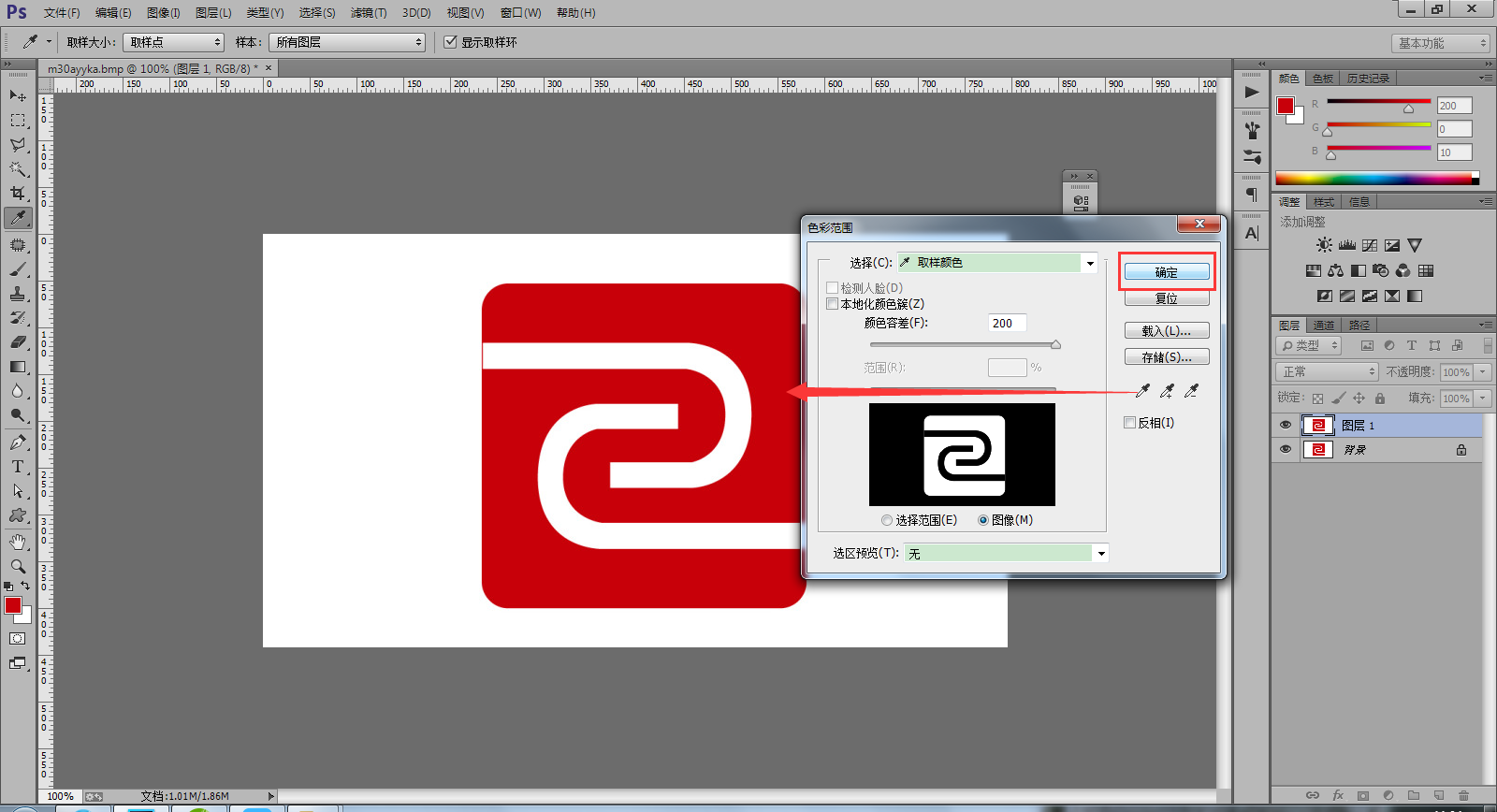1497x812 pixels.
Task: Click the Brightness/Contrast adjustment icon
Action: pos(1324,245)
